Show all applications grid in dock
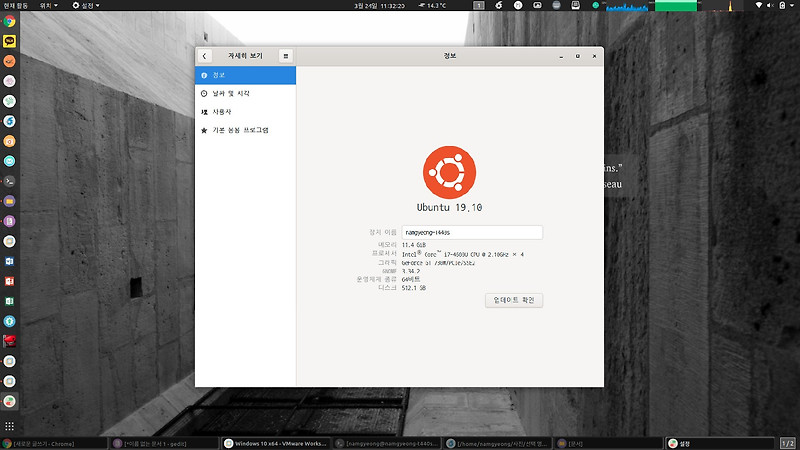 (x=9, y=426)
